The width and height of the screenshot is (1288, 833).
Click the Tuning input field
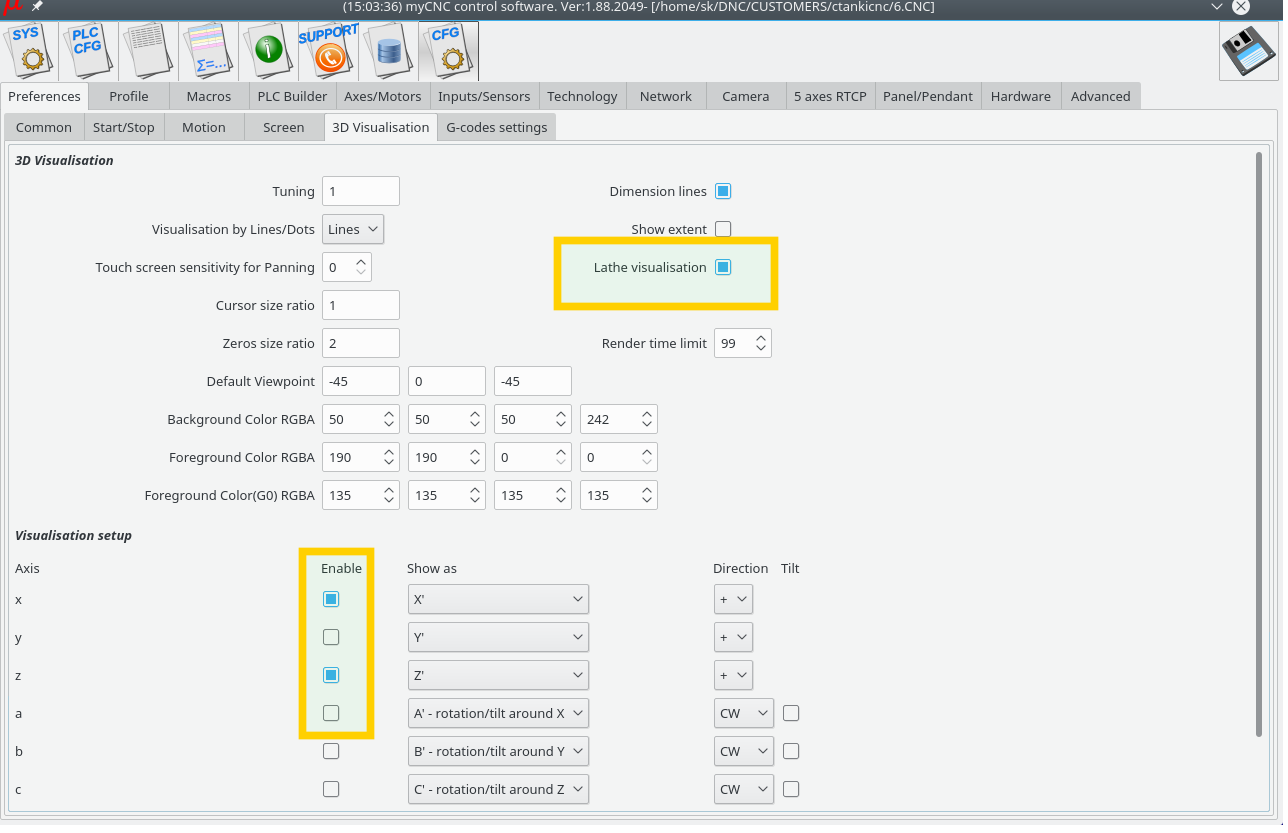click(x=360, y=191)
